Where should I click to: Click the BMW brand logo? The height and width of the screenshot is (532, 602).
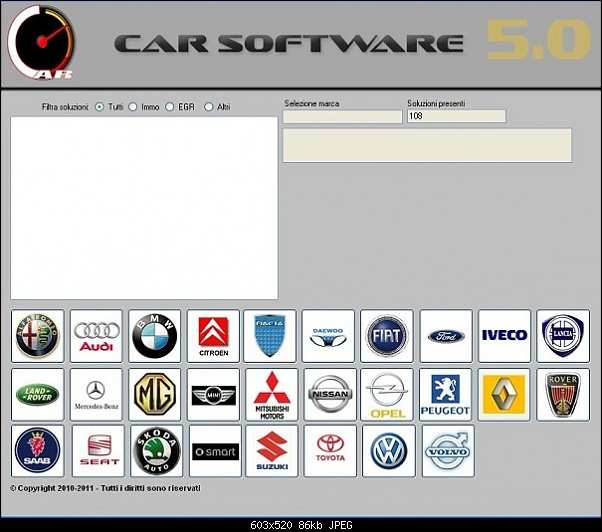[155, 336]
